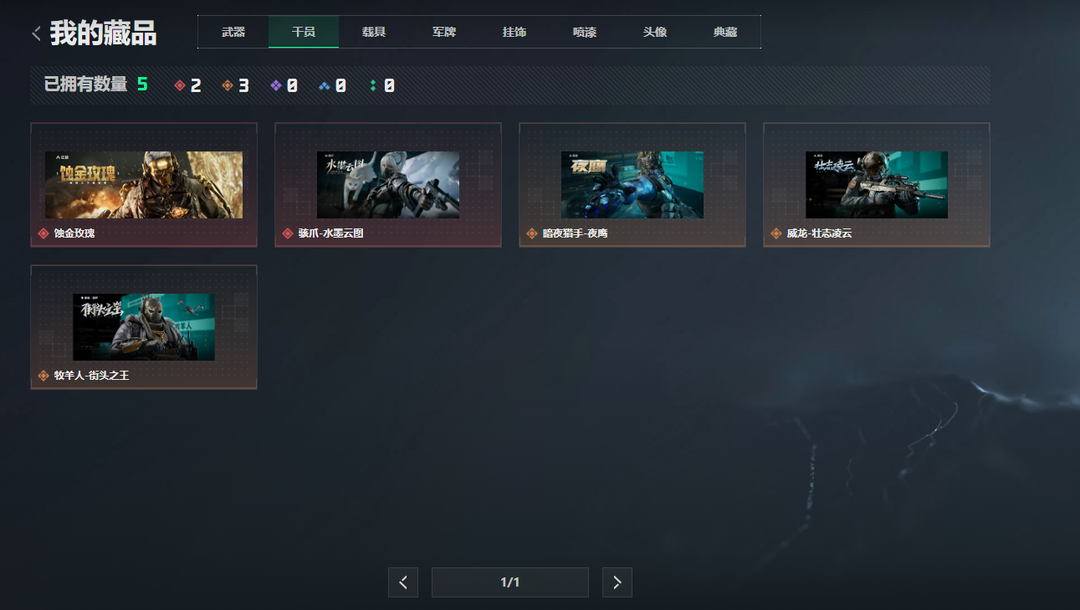
Task: Switch to the 军牌 tab
Action: coord(444,32)
